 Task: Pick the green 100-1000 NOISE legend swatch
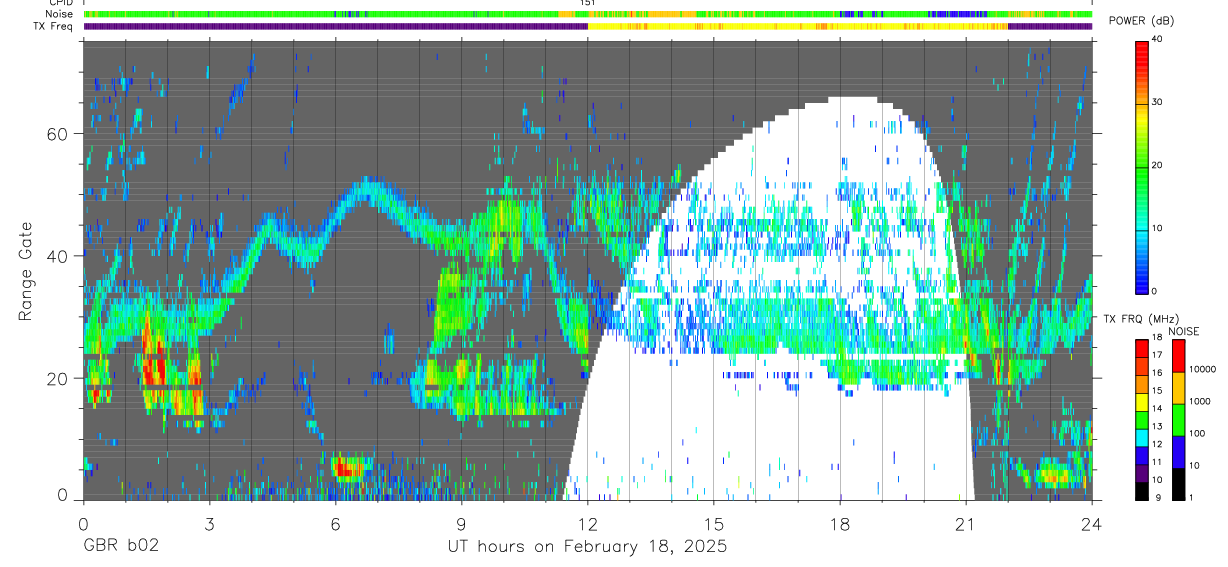click(x=1177, y=419)
